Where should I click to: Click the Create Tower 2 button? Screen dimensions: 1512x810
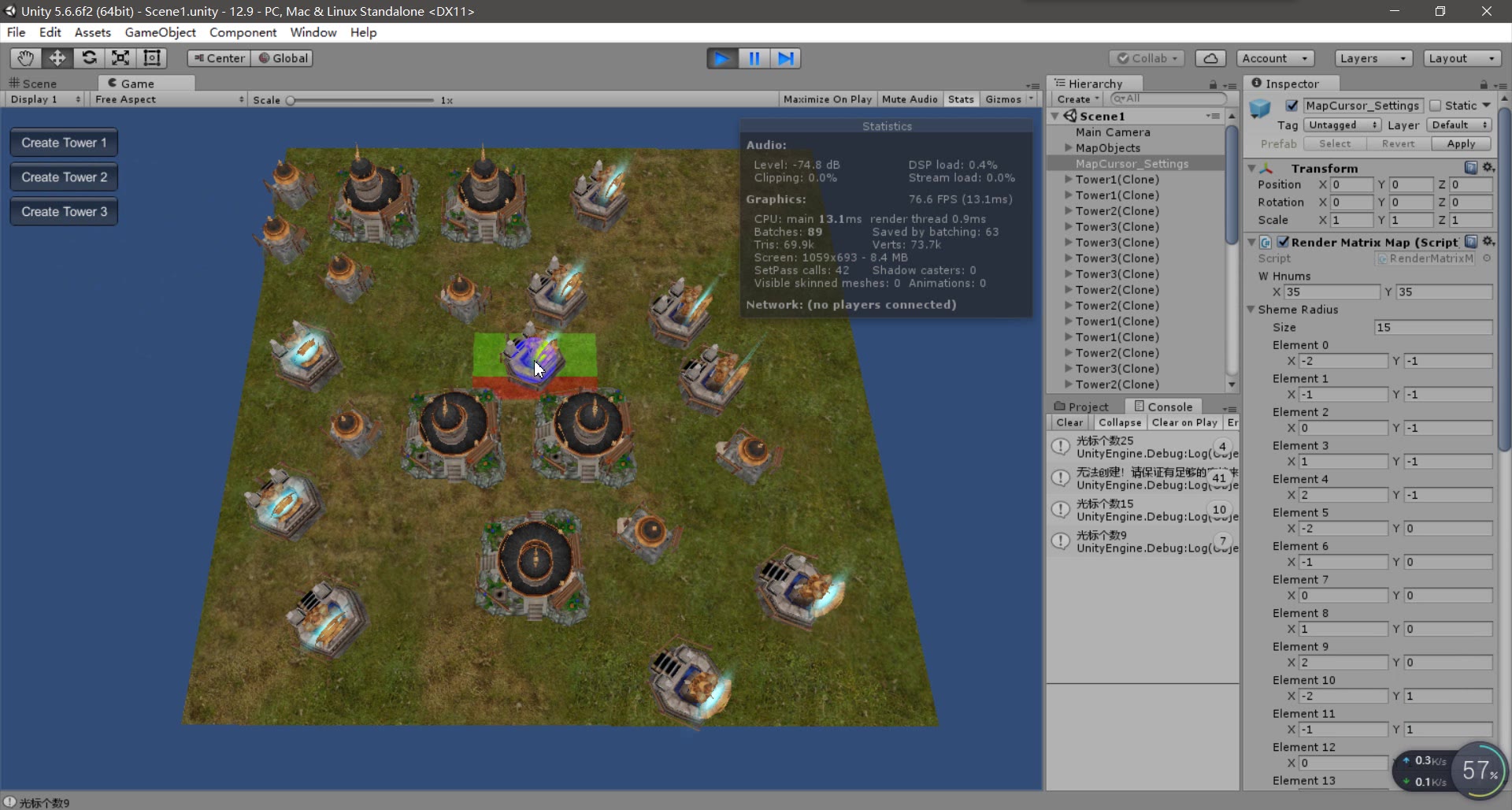63,176
